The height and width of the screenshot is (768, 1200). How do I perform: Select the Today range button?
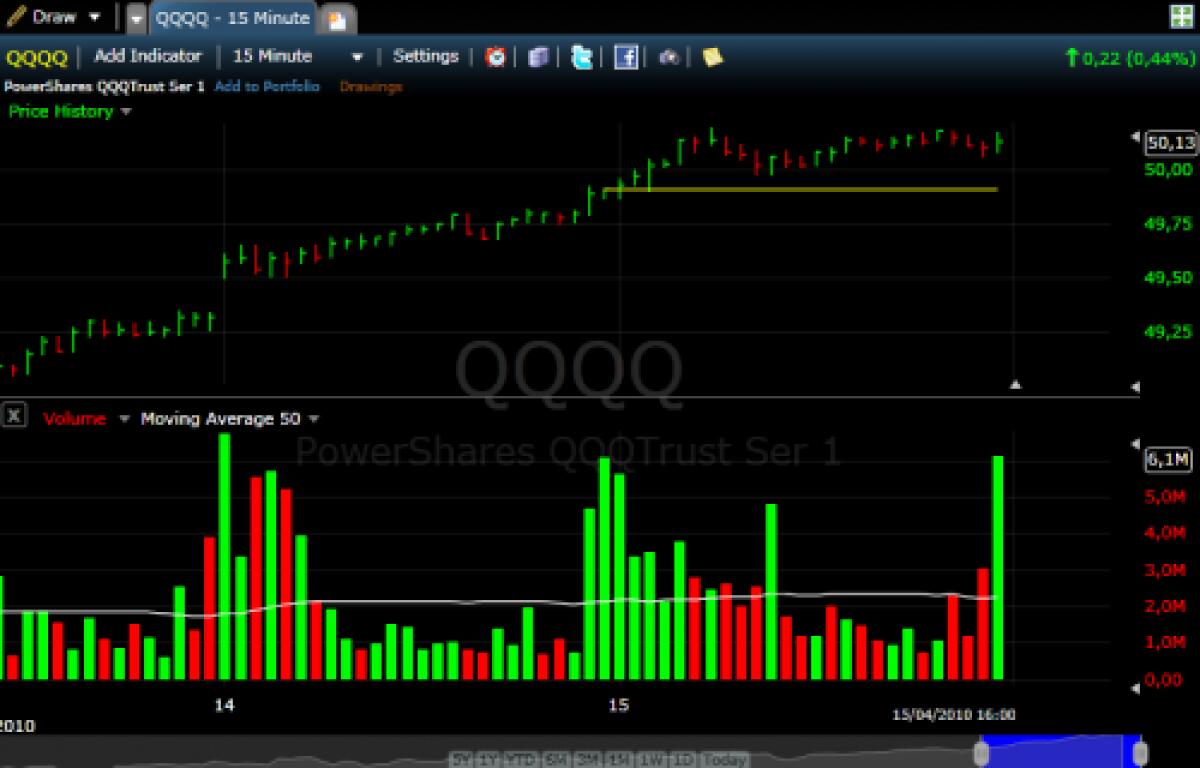pyautogui.click(x=726, y=759)
